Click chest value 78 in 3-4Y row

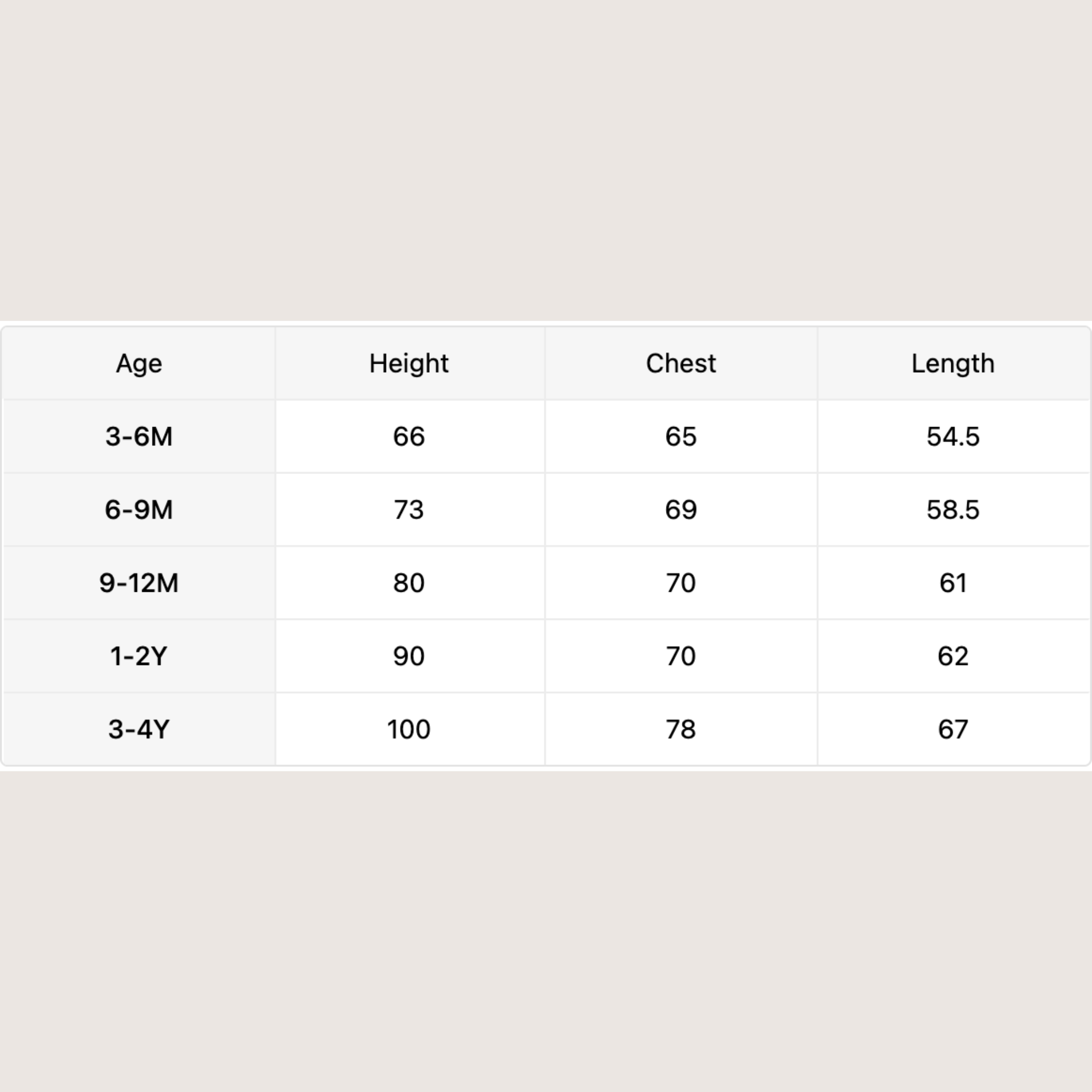click(680, 729)
